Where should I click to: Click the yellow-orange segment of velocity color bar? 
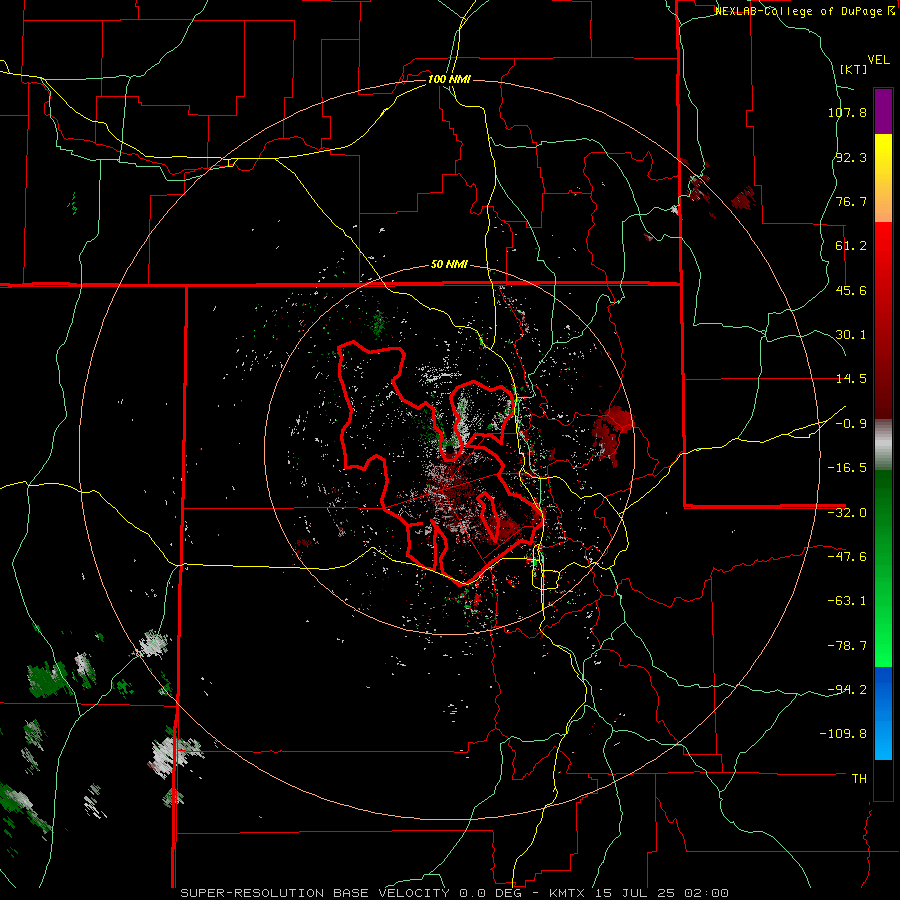coord(883,178)
